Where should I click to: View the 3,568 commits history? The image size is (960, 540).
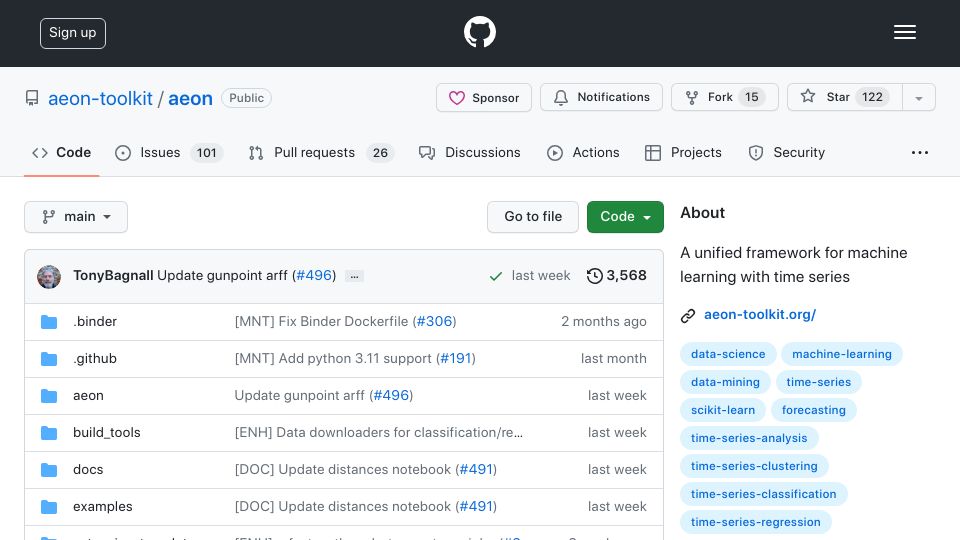point(617,276)
